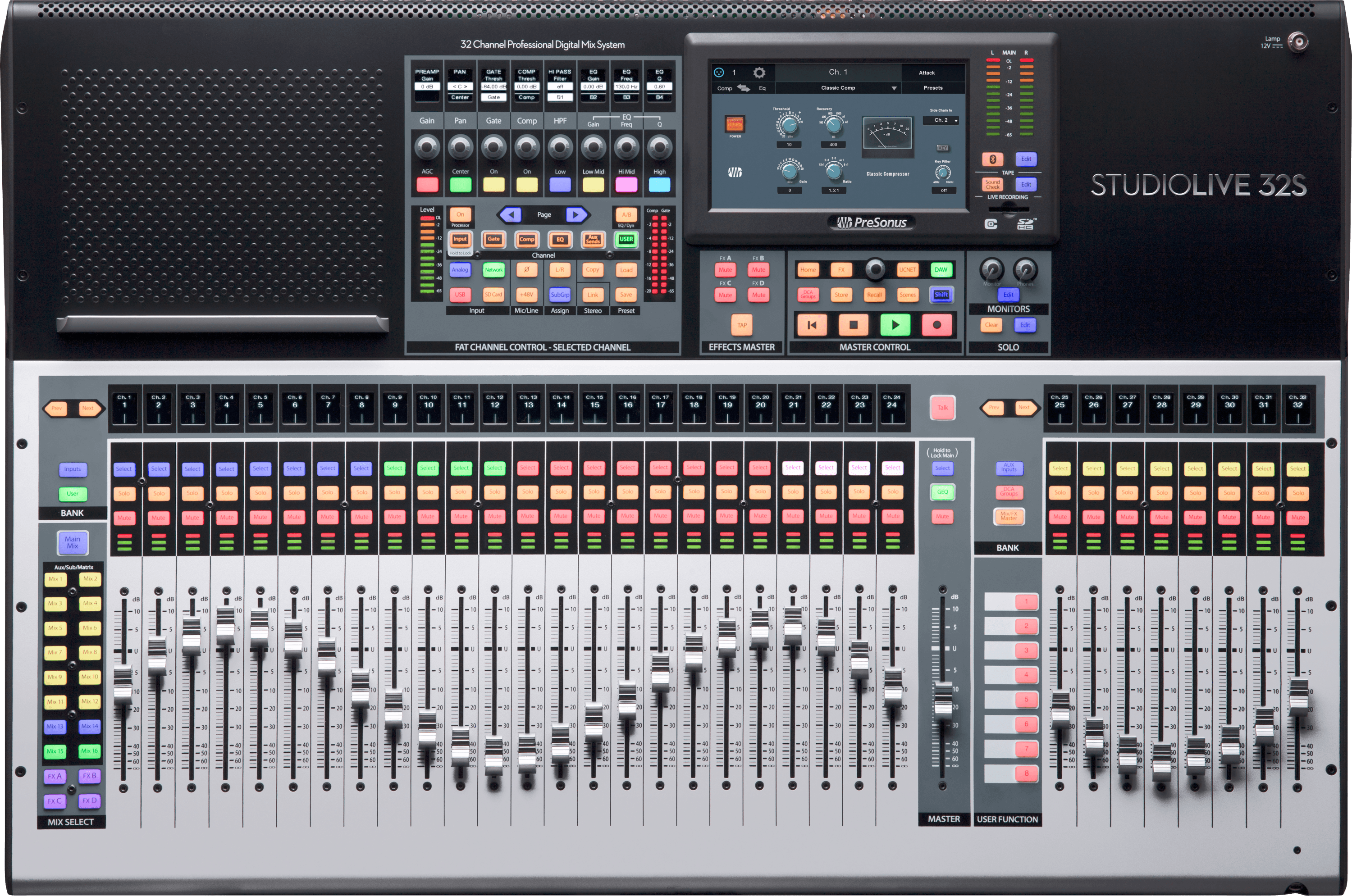This screenshot has height=896, width=1352.
Task: Switch to the green USER layer
Action: pyautogui.click(x=626, y=239)
